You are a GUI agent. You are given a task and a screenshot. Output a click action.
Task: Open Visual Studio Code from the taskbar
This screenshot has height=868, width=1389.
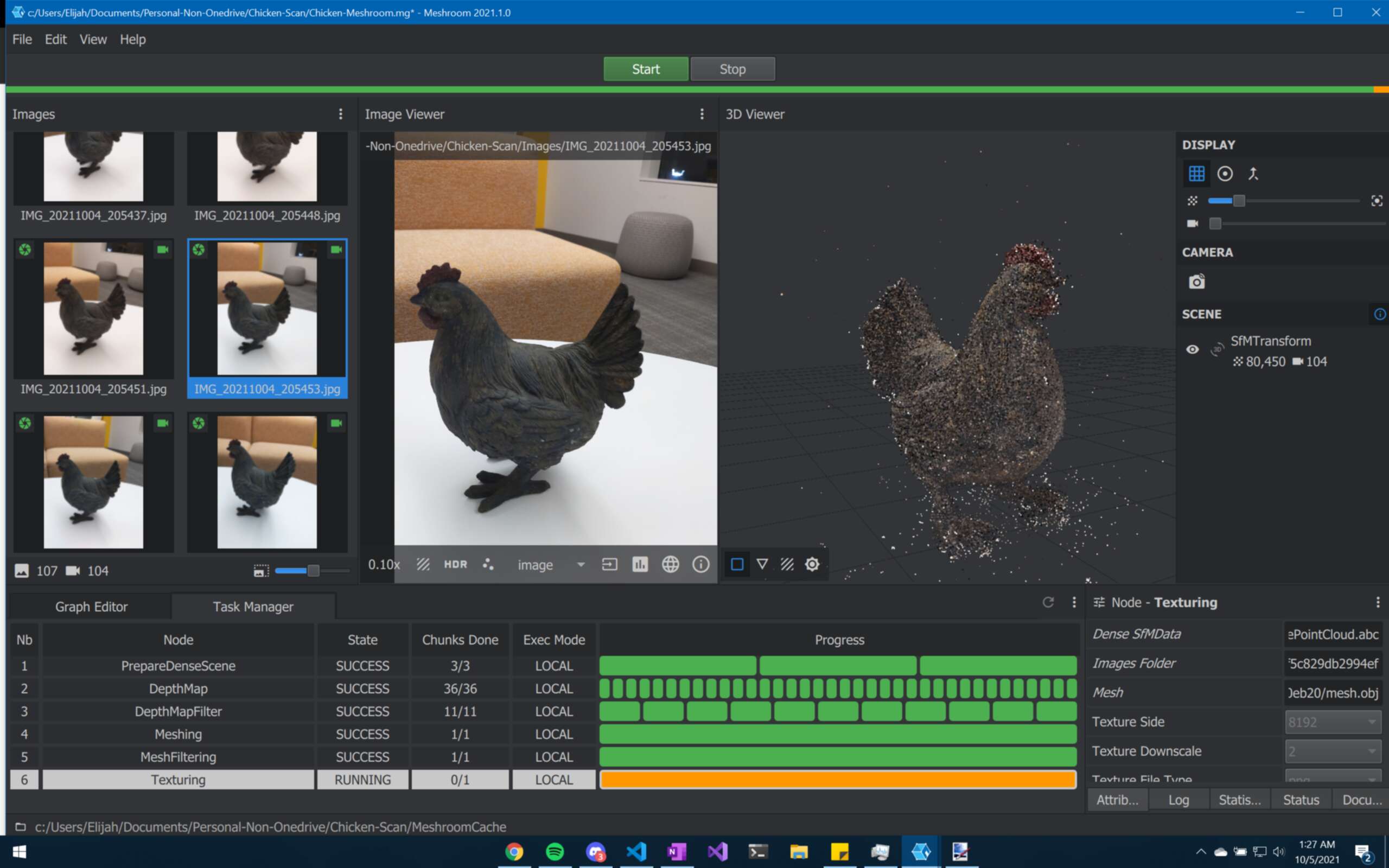pyautogui.click(x=636, y=851)
